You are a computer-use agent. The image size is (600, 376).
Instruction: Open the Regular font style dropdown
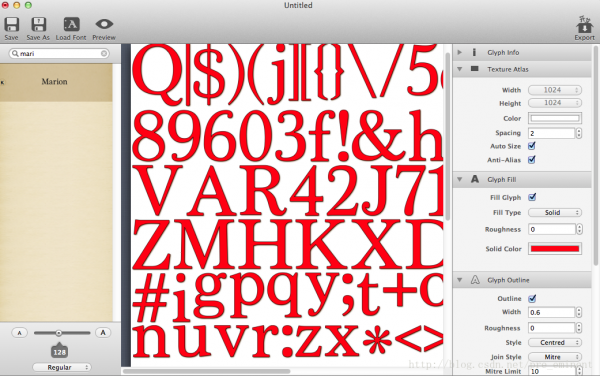pos(62,367)
